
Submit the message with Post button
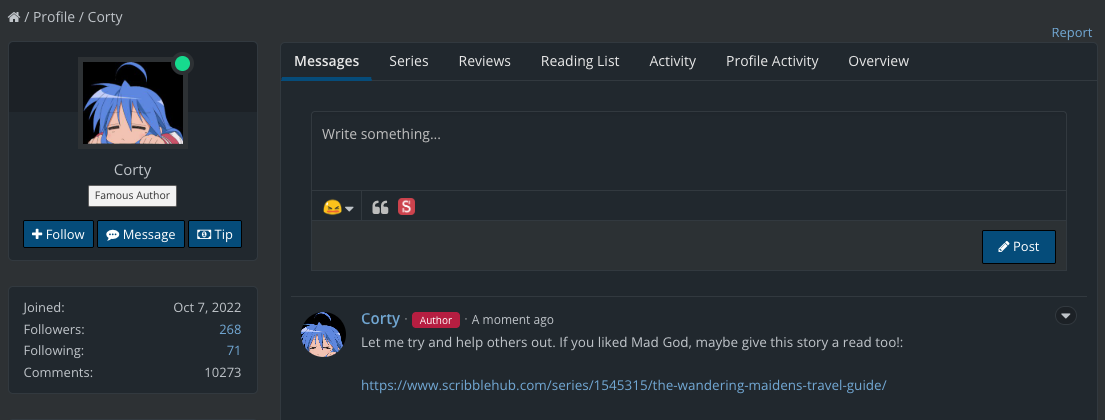(x=1018, y=247)
